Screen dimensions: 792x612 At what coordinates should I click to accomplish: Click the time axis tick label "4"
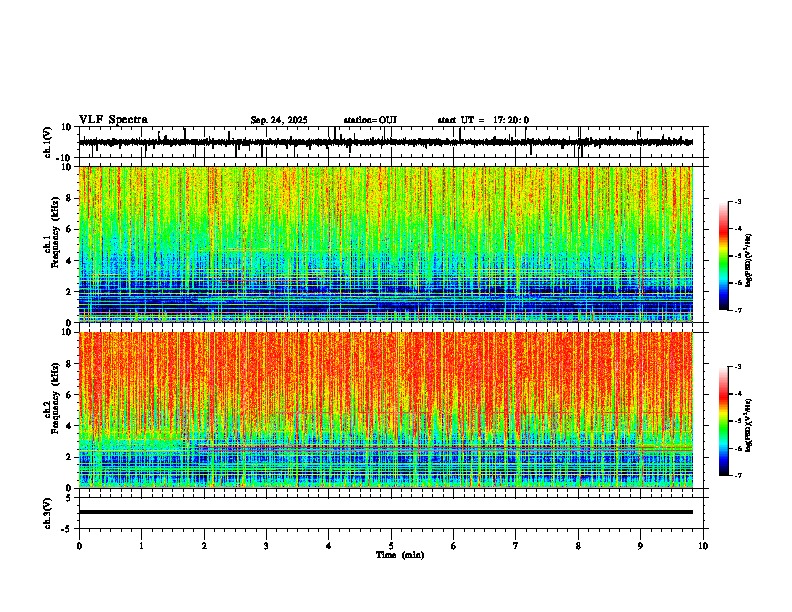(329, 546)
